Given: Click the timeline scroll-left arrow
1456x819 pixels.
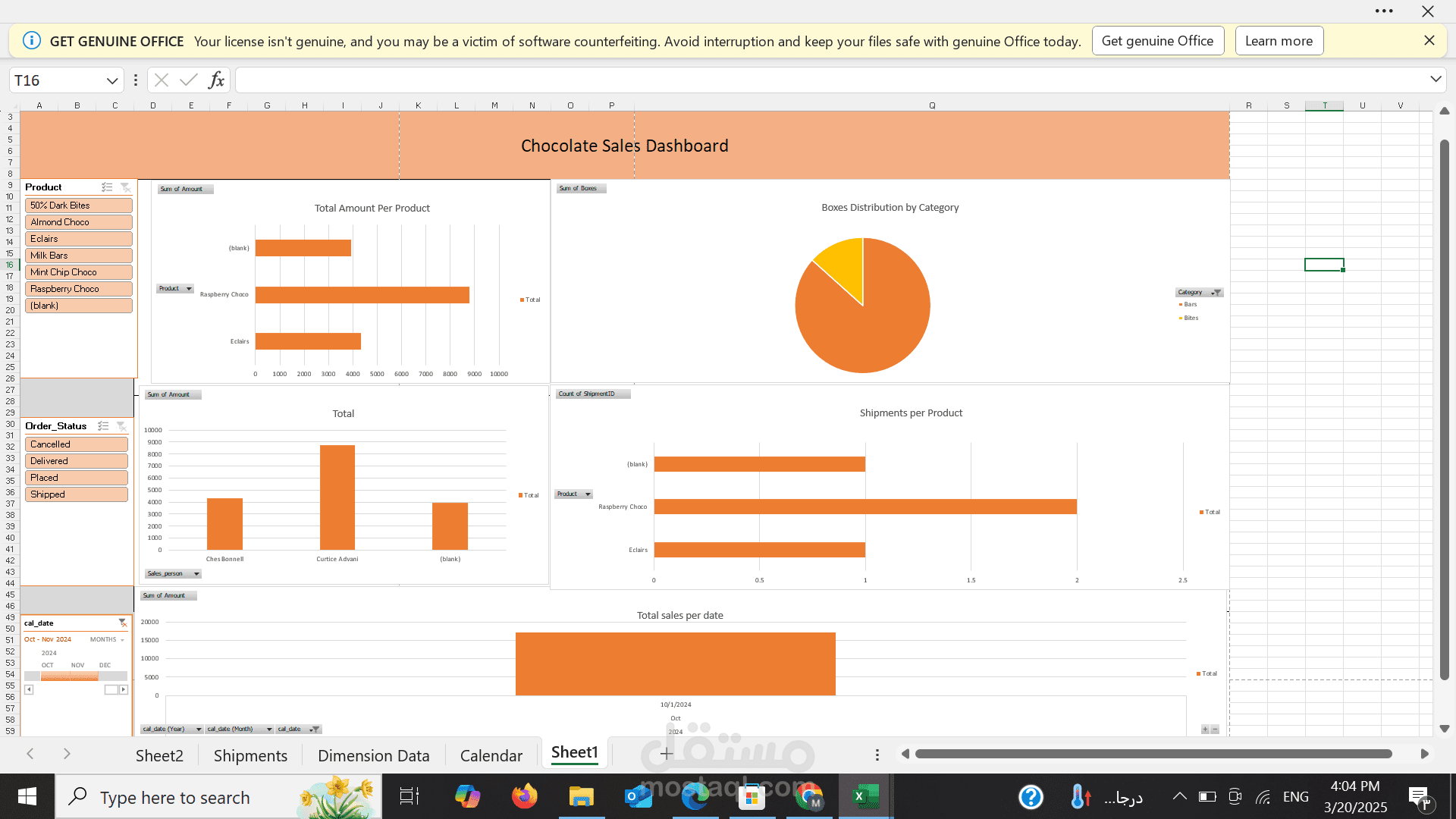Looking at the screenshot, I should (28, 689).
